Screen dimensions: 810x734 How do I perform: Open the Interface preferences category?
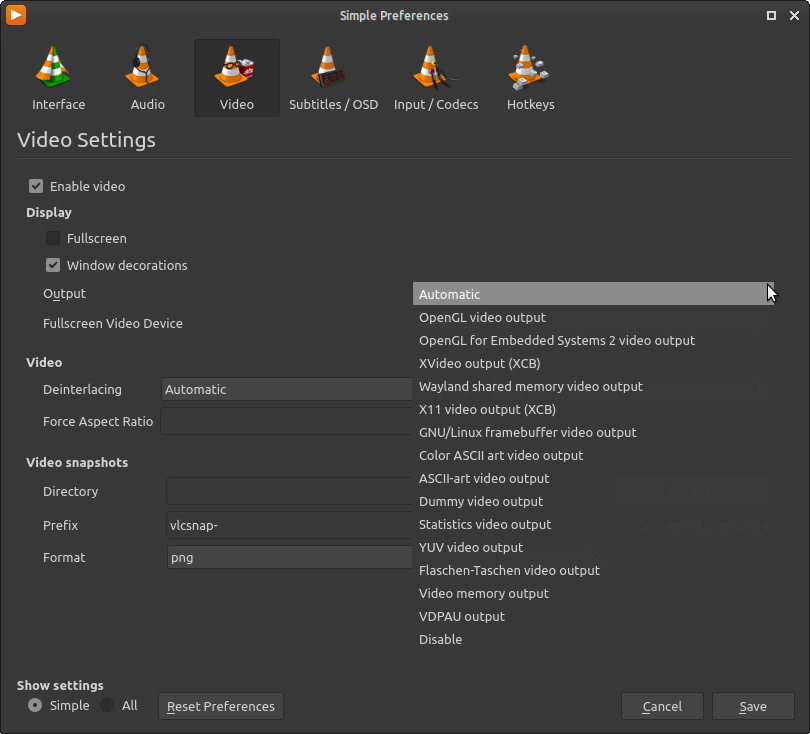(58, 78)
